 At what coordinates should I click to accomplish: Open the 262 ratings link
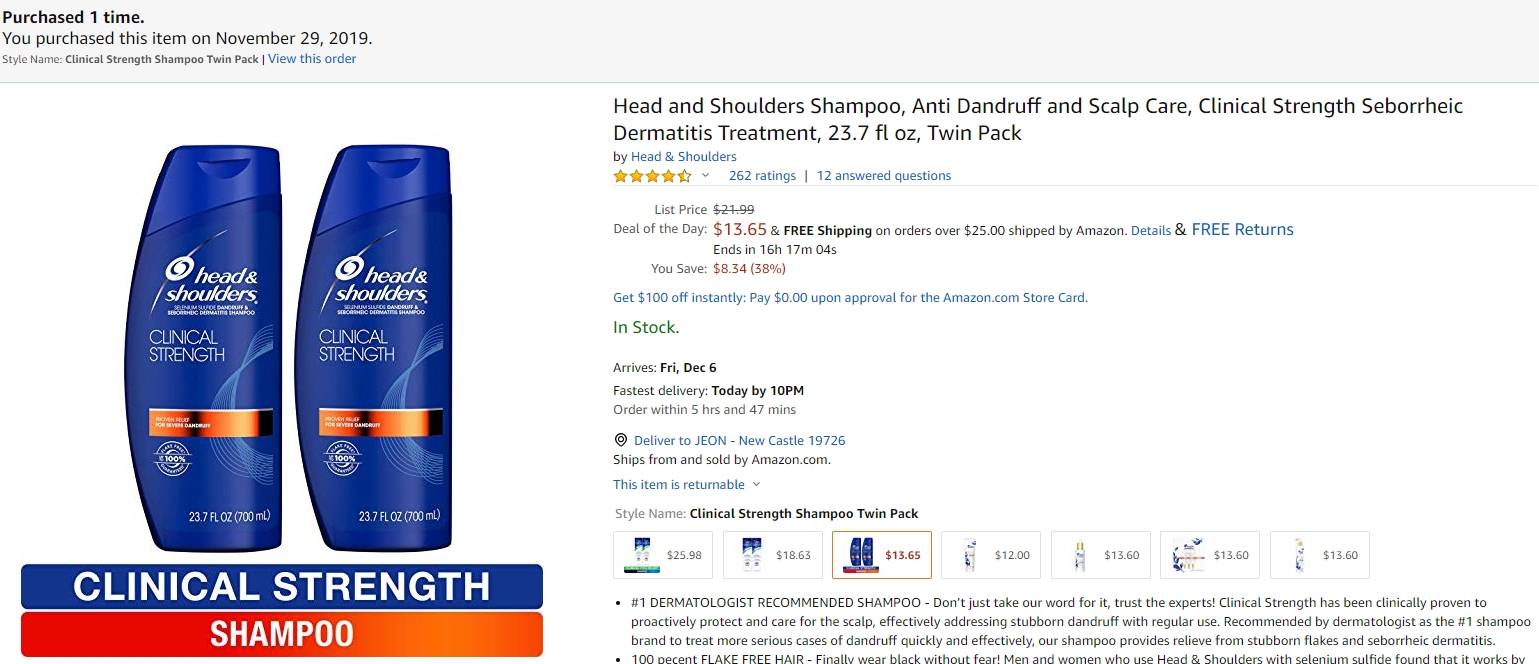point(762,176)
